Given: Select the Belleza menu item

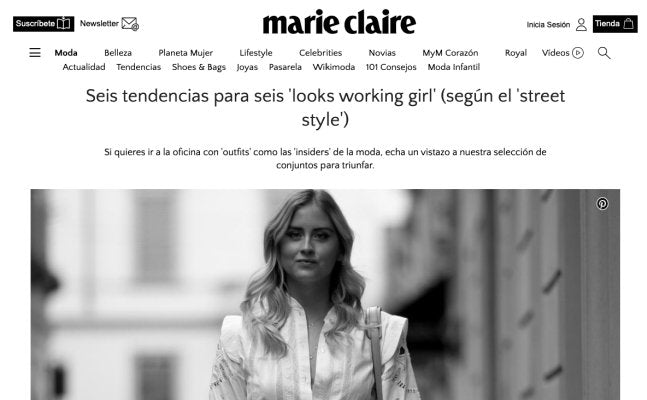Looking at the screenshot, I should tap(118, 53).
